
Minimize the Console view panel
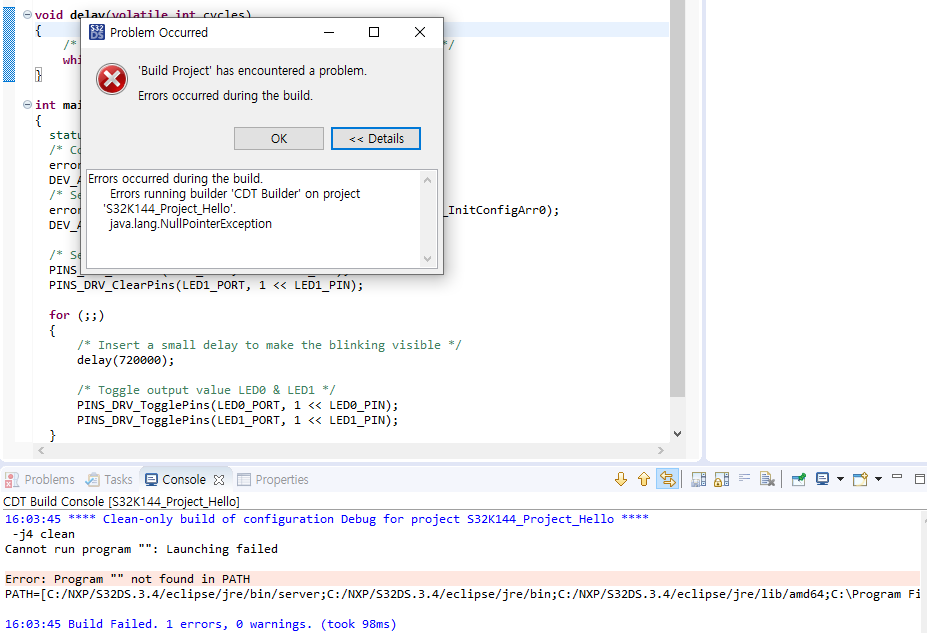click(x=897, y=479)
